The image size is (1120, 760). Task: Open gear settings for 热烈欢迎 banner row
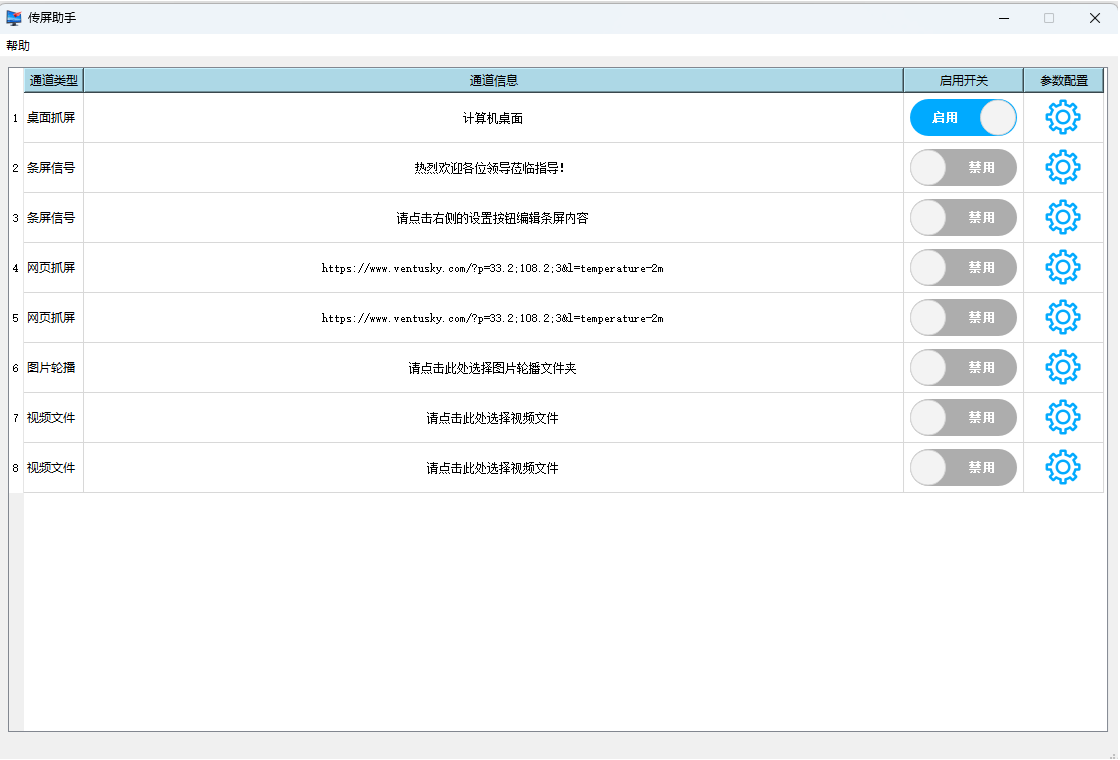coord(1062,168)
